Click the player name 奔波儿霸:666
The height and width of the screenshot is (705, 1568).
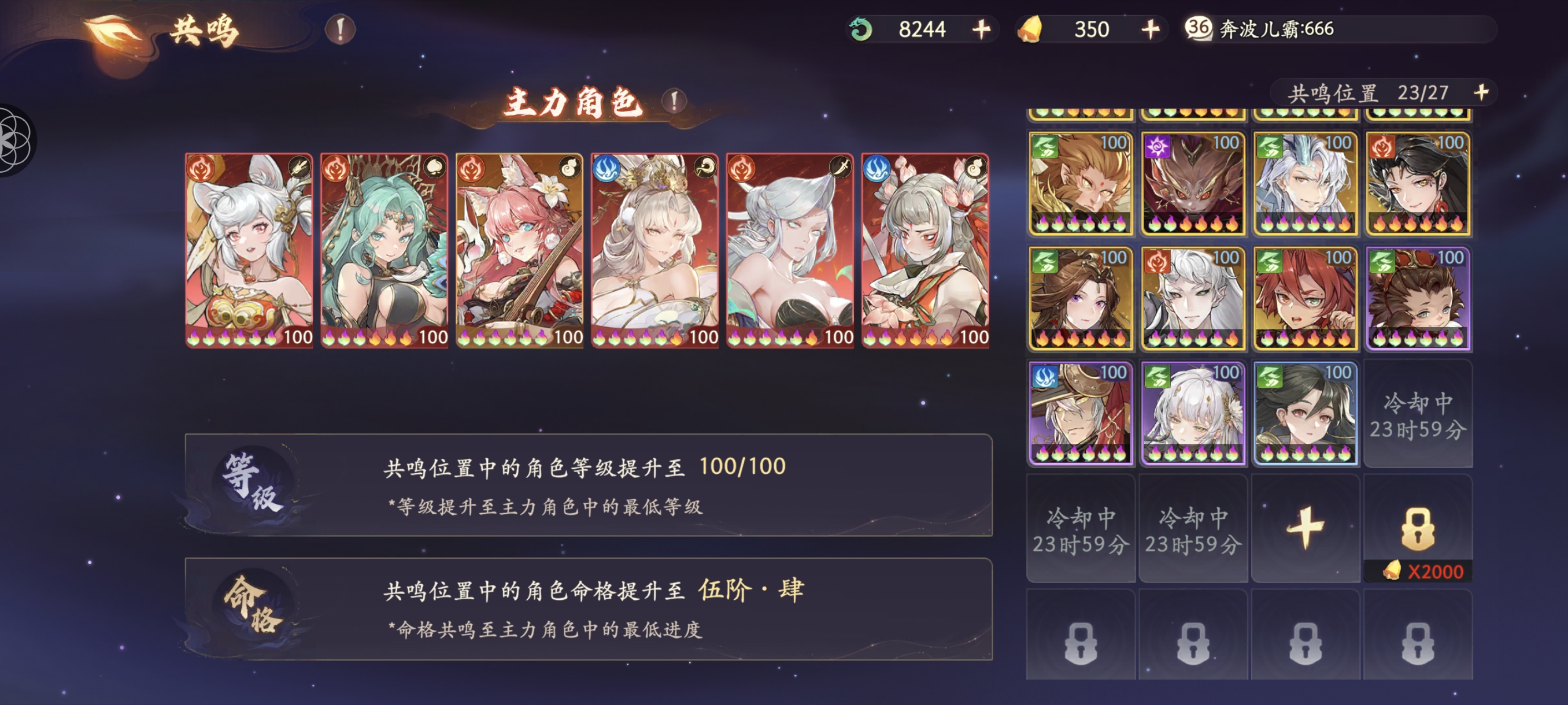pyautogui.click(x=1277, y=28)
